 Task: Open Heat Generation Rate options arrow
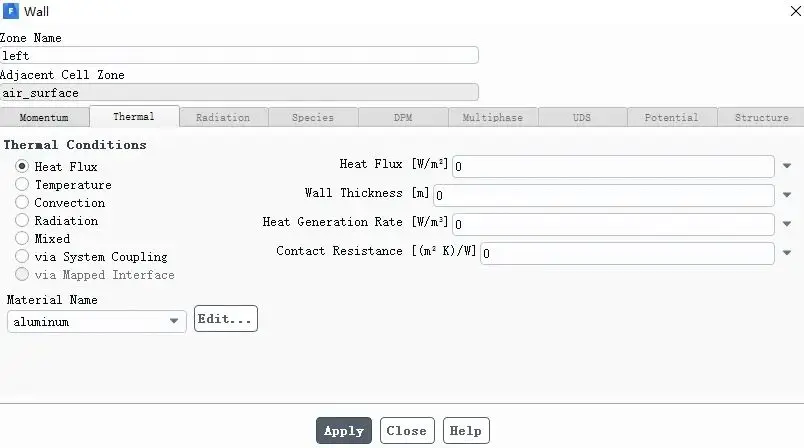[x=787, y=224]
